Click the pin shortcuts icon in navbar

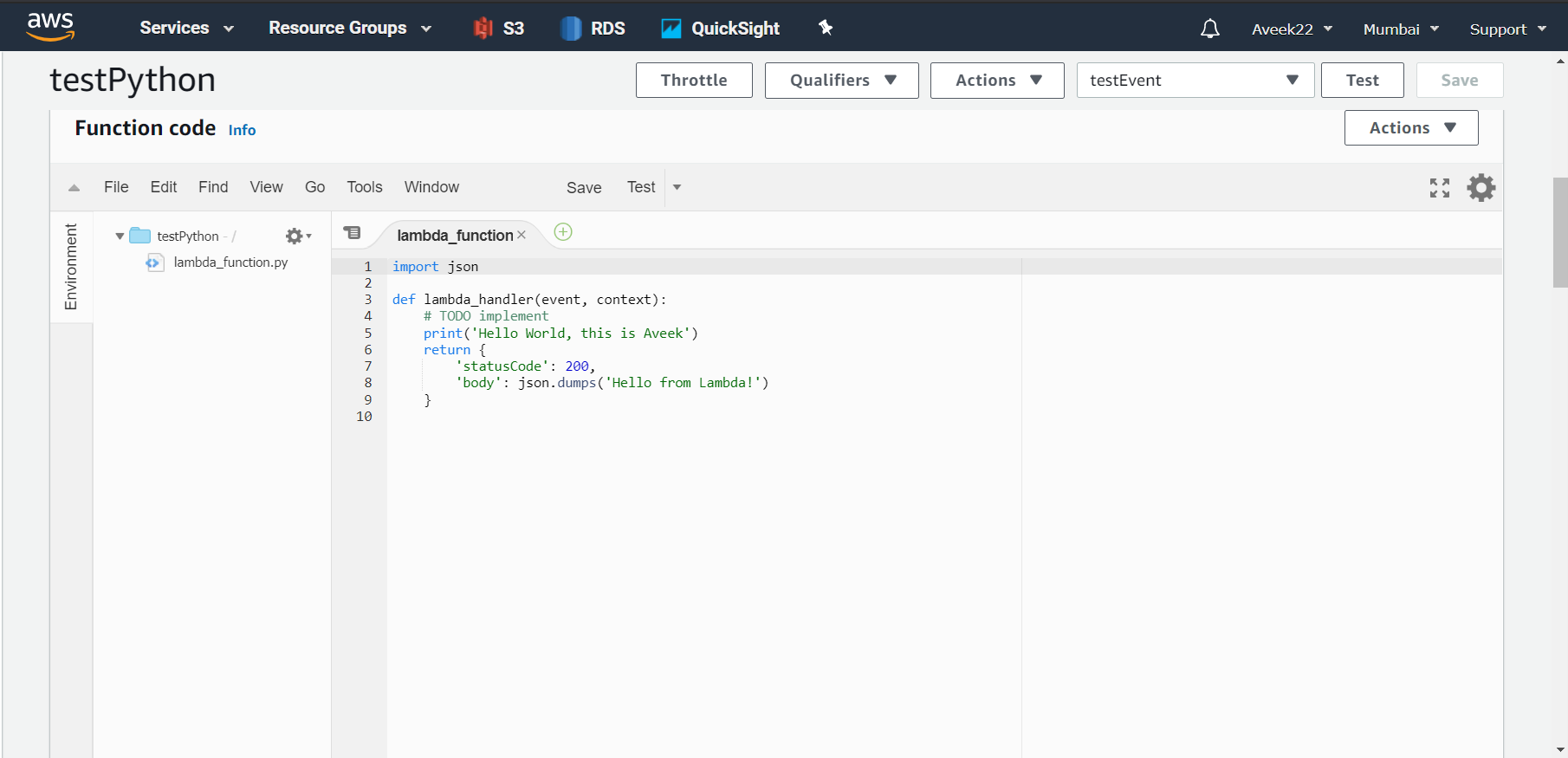pyautogui.click(x=826, y=28)
